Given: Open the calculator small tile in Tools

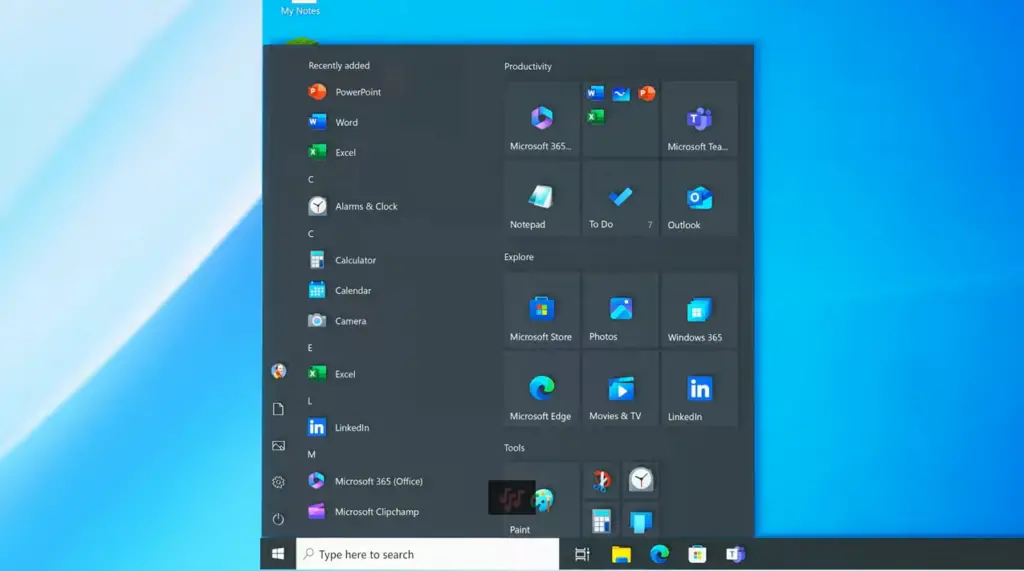Looking at the screenshot, I should 601,521.
